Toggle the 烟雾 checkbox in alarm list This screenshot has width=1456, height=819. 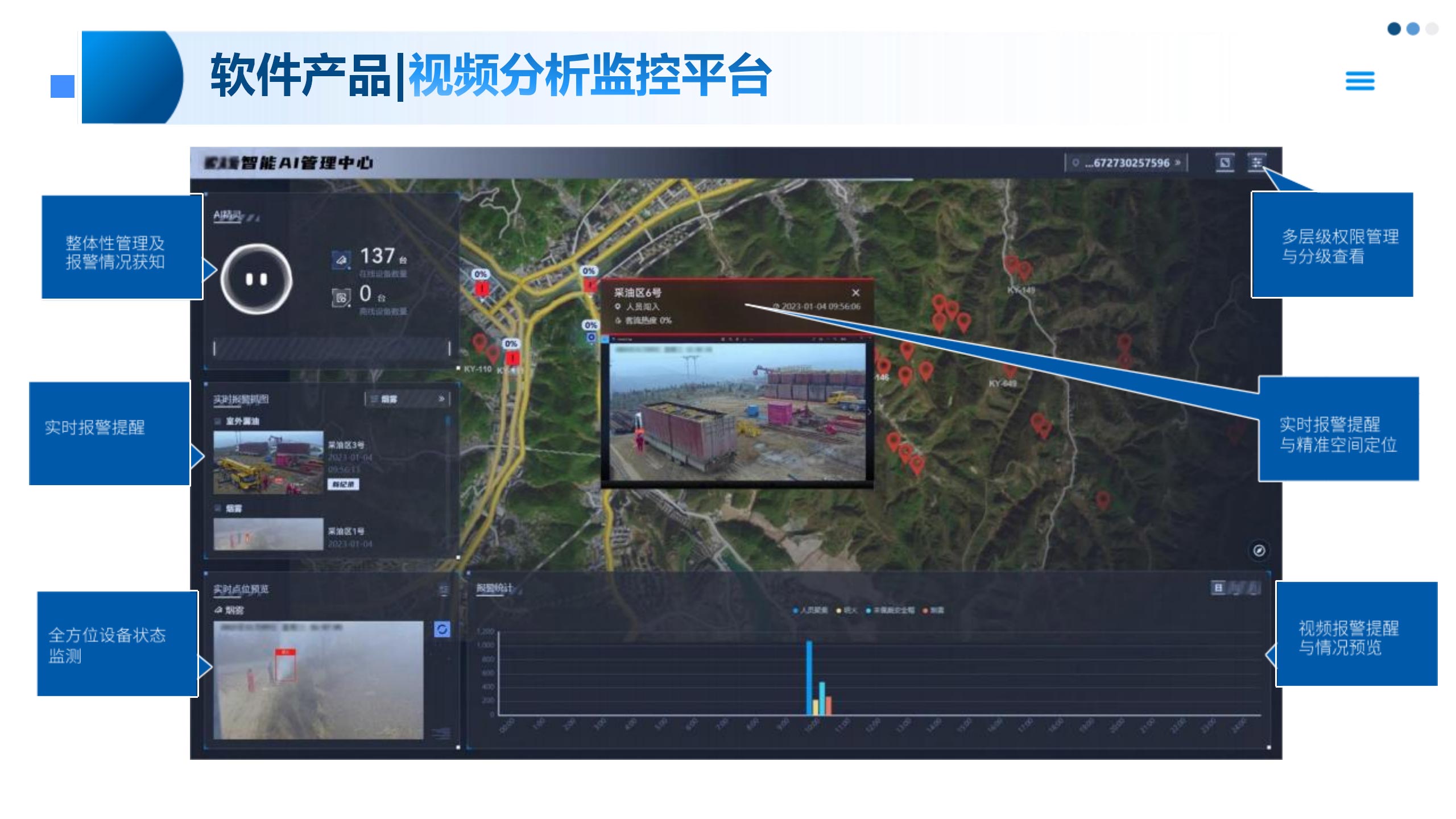coord(217,508)
